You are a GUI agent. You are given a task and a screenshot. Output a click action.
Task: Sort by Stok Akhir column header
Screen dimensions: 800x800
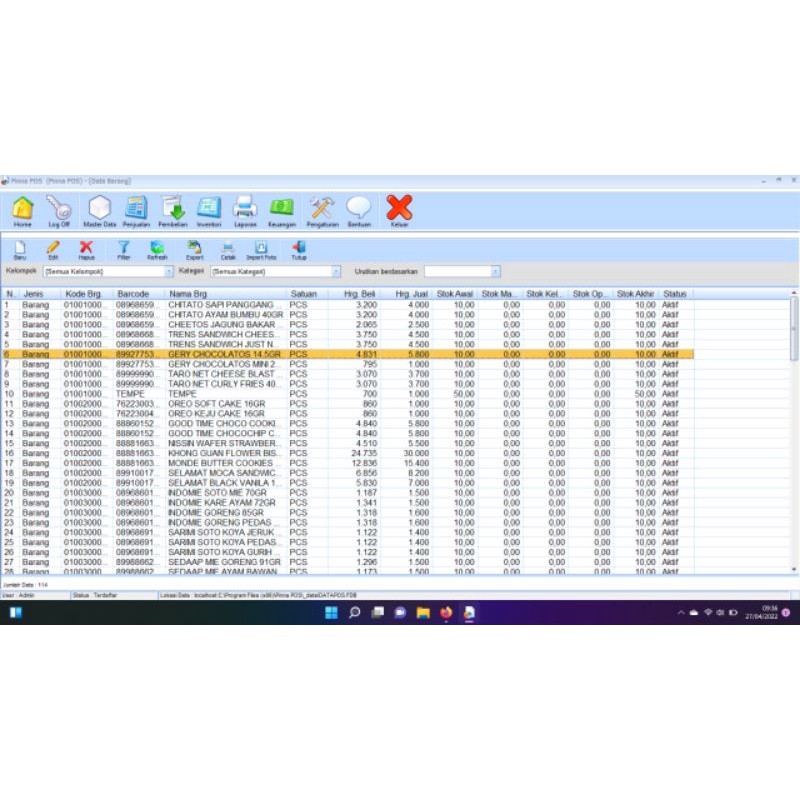[635, 294]
